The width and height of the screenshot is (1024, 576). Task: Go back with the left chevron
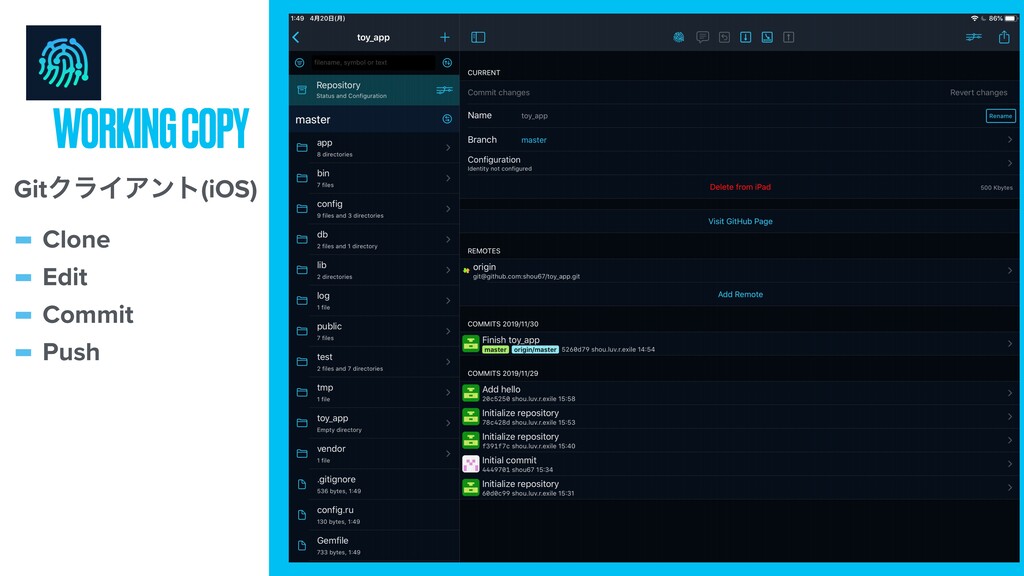(296, 37)
